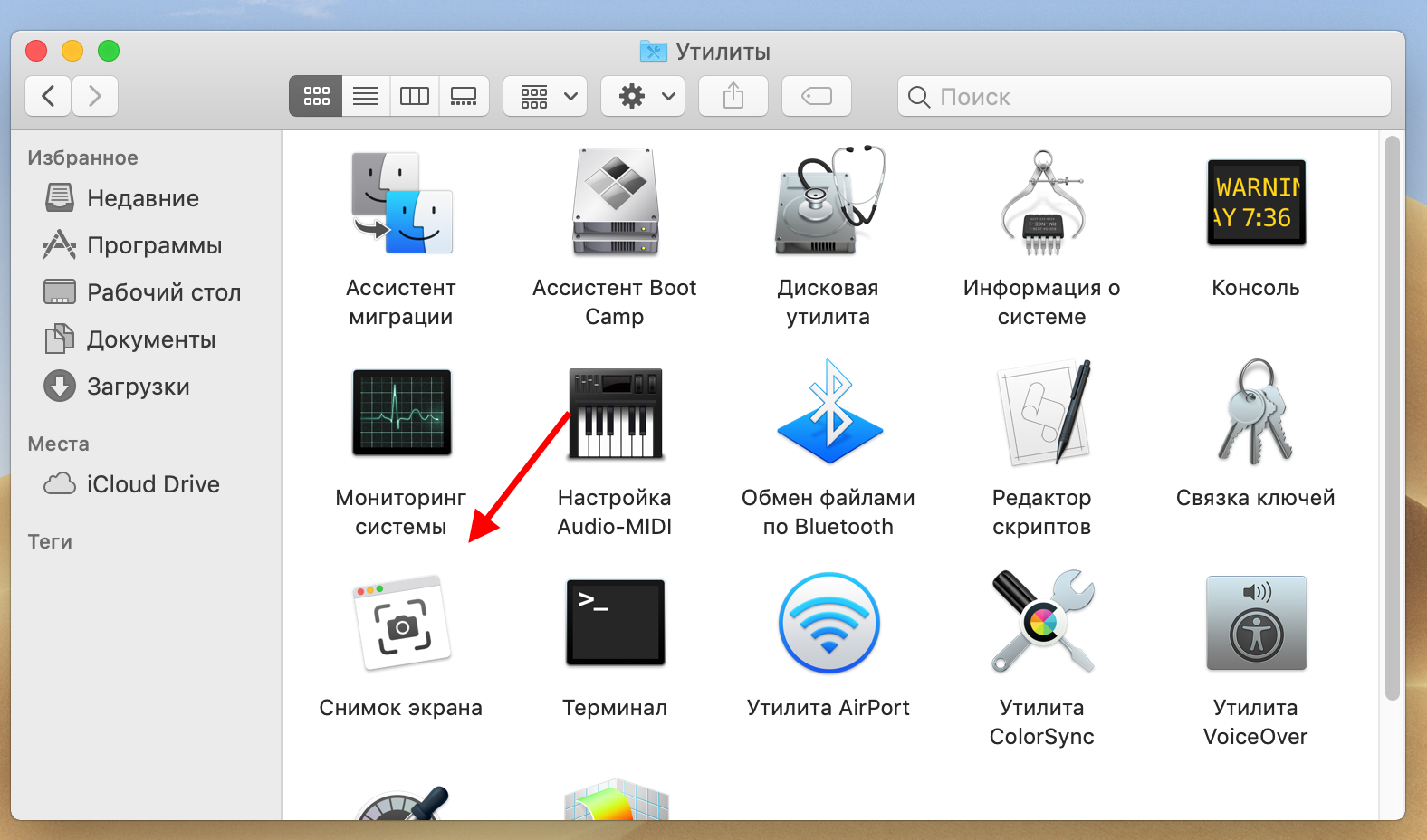Launch the Терминал icon

(x=615, y=623)
